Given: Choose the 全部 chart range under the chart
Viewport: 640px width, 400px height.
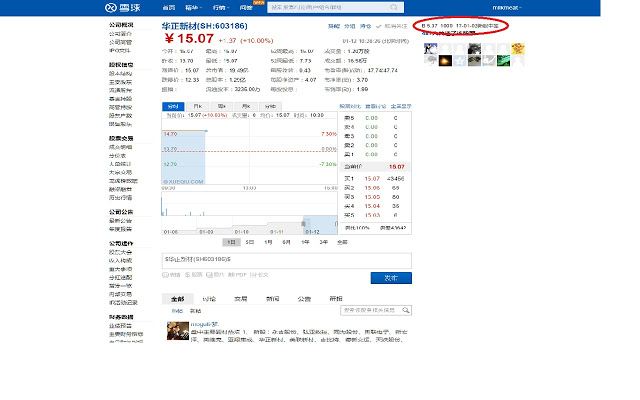Looking at the screenshot, I should coord(342,242).
